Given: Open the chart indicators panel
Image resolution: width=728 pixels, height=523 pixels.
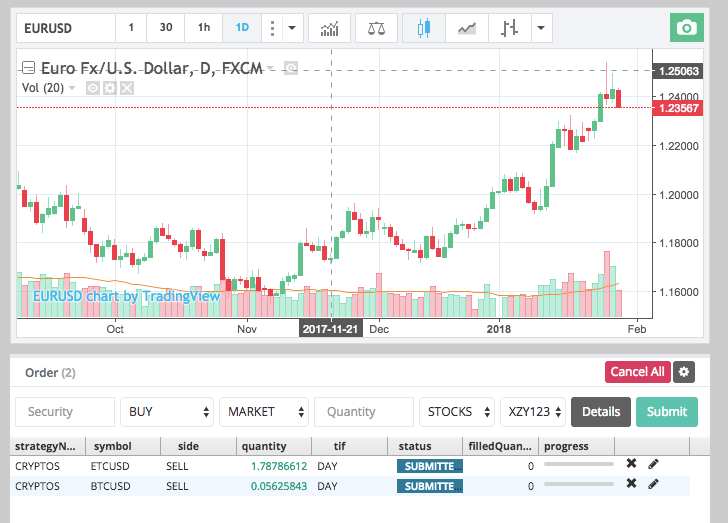Looking at the screenshot, I should pos(329,27).
